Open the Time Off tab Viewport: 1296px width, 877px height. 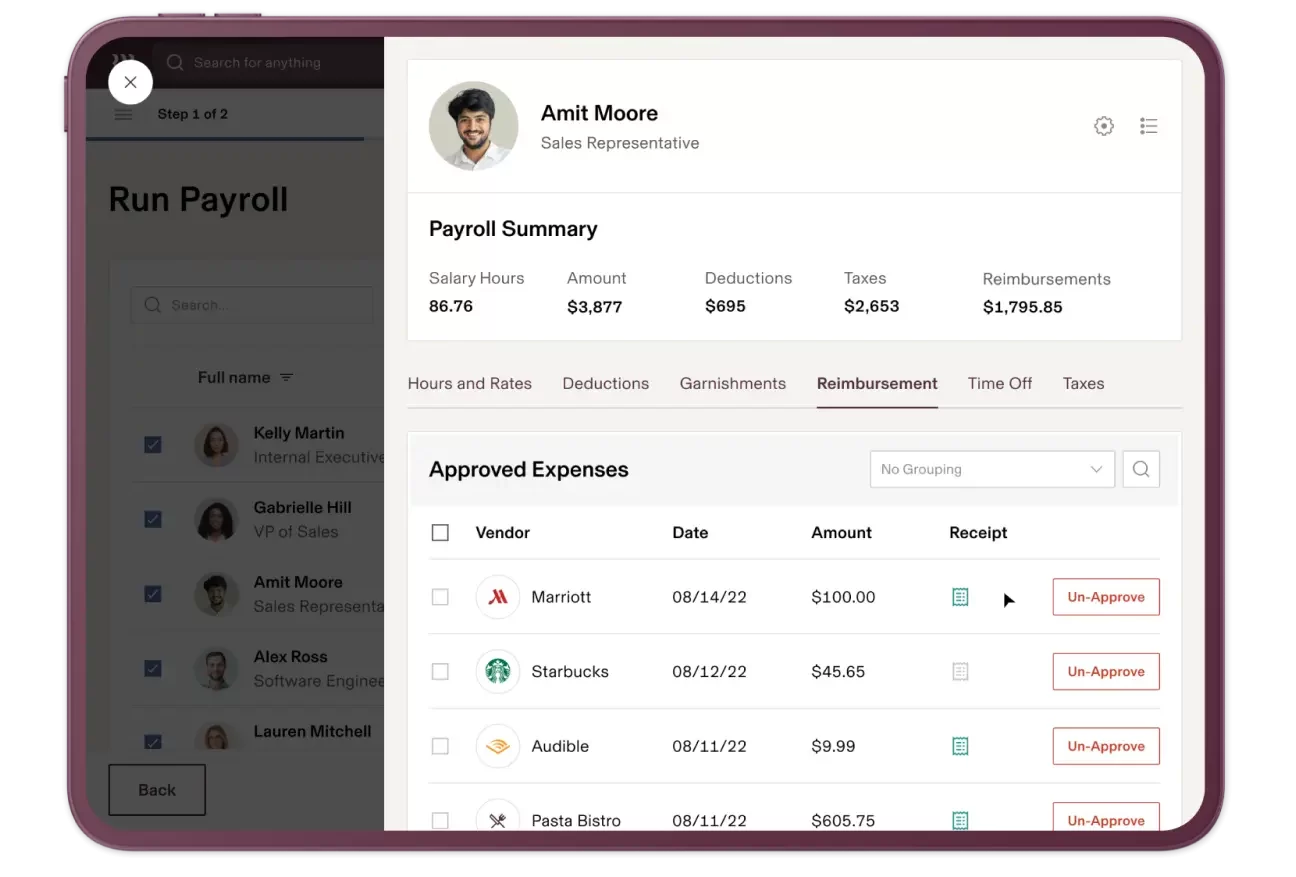pos(999,383)
